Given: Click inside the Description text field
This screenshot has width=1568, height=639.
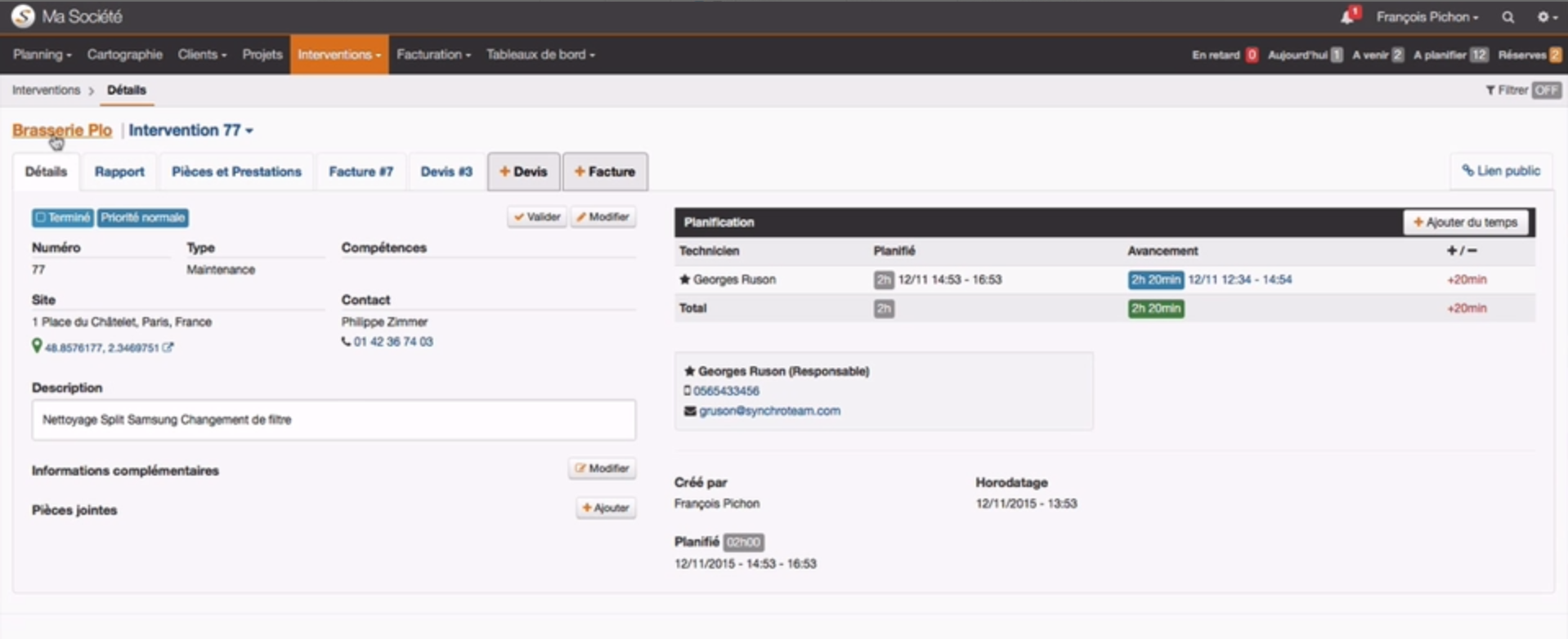Looking at the screenshot, I should point(334,420).
